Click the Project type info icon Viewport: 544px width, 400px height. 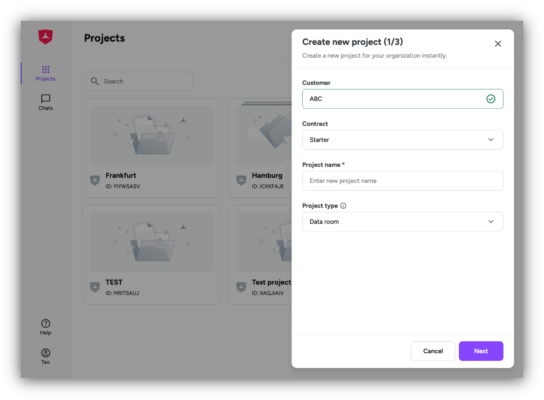pos(343,206)
